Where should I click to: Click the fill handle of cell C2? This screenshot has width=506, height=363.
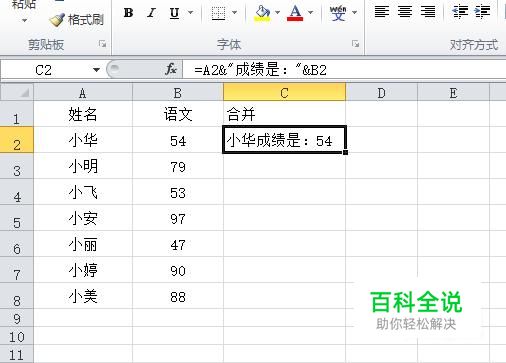[x=345, y=152]
